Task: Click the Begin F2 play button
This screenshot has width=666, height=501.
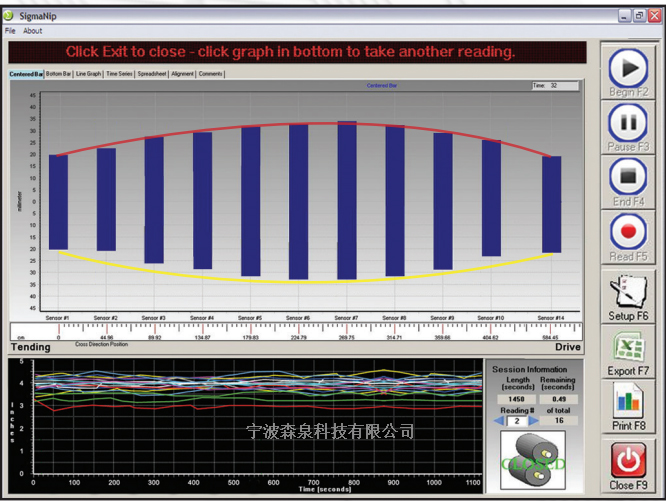Action: tap(628, 70)
